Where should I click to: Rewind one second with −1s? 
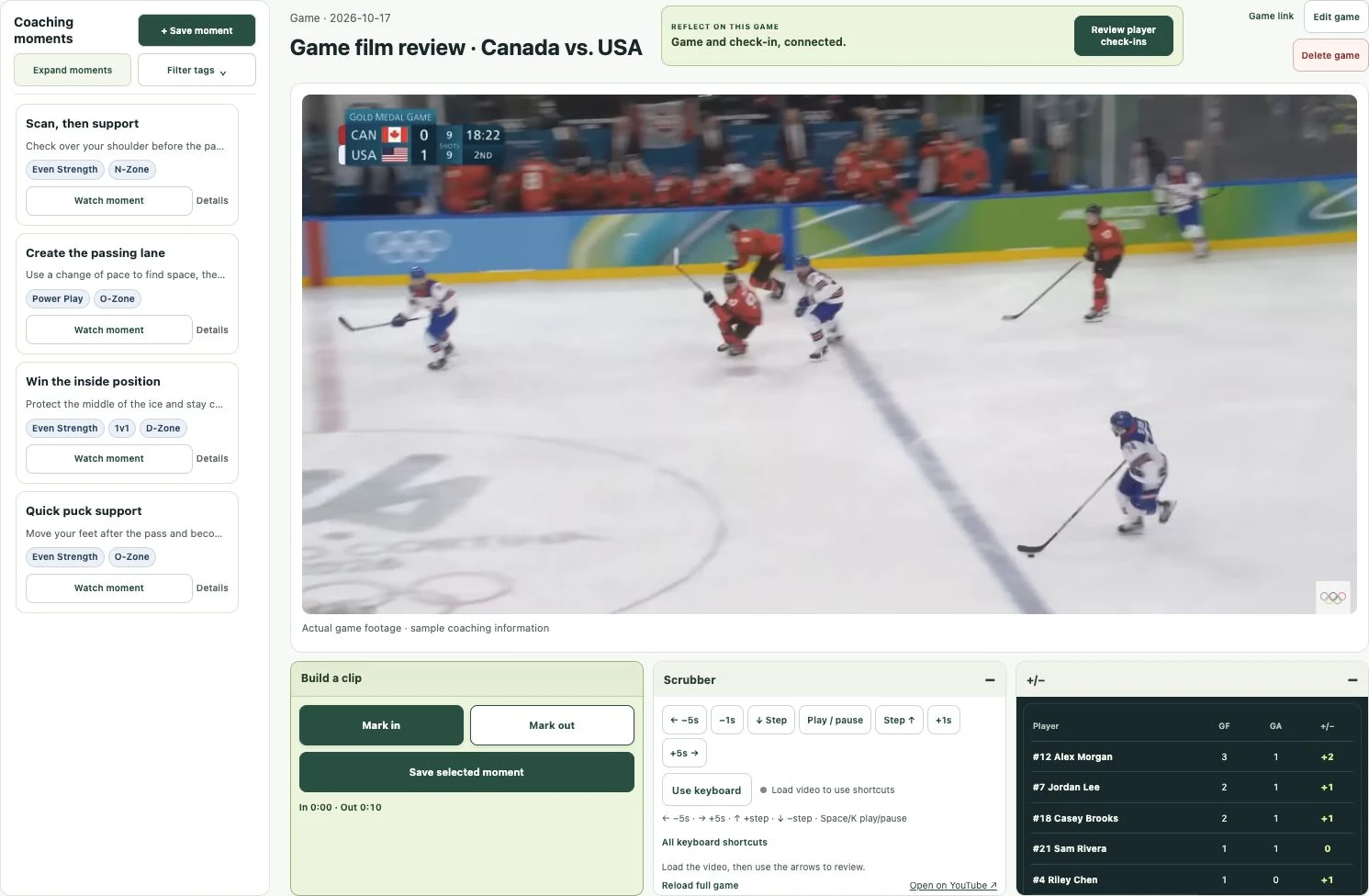pos(727,721)
